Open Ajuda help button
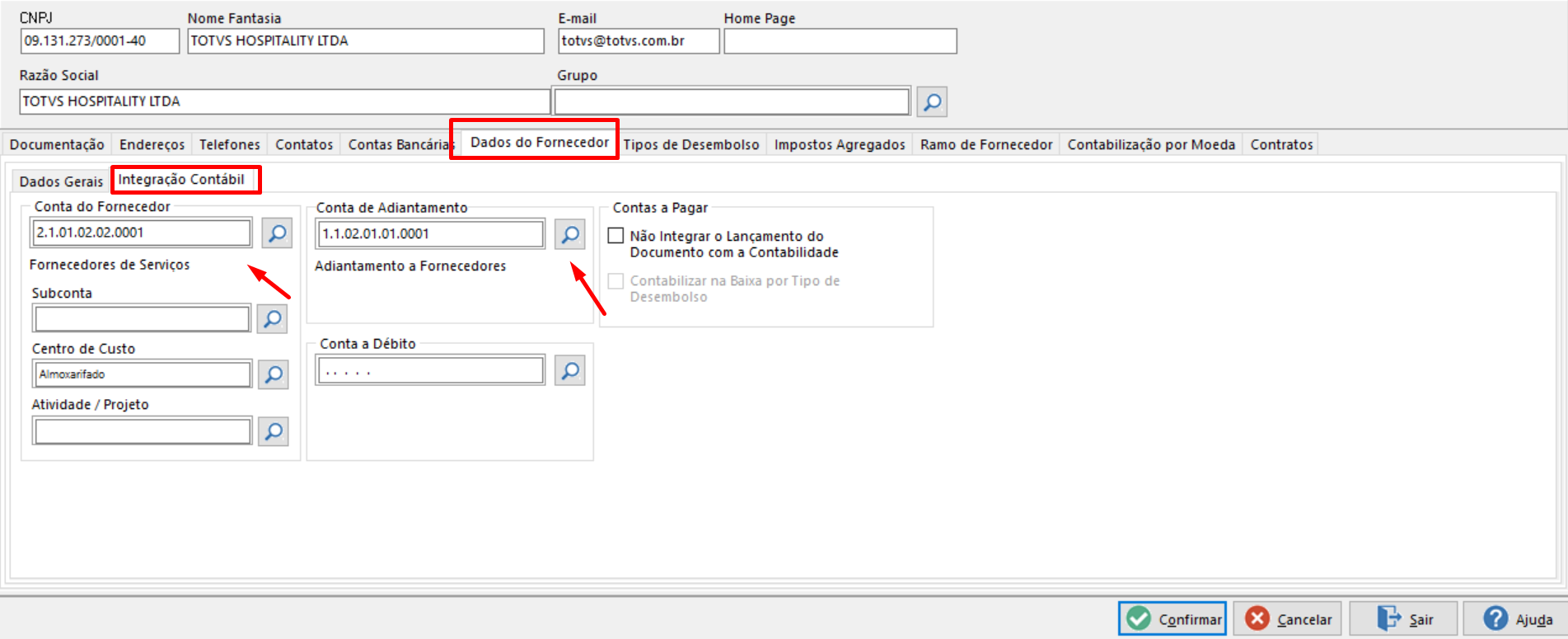 point(1515,618)
